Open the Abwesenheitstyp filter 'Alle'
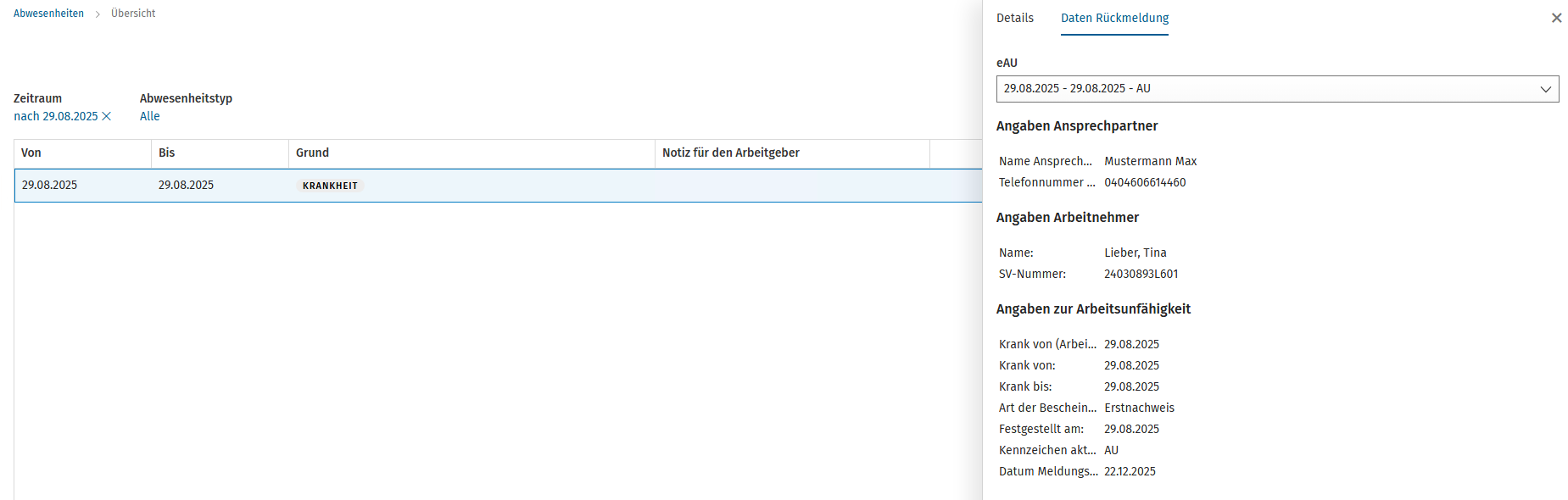1568x500 pixels. pyautogui.click(x=150, y=116)
